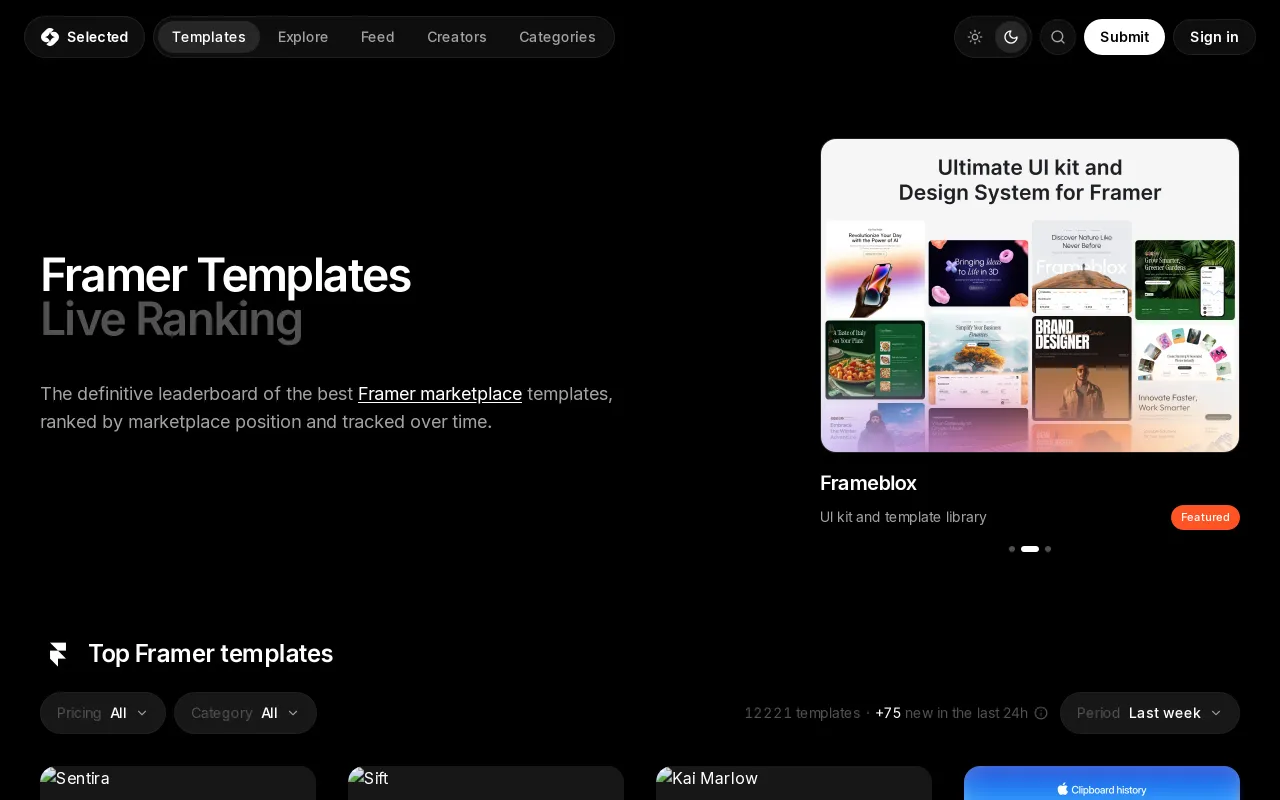Image resolution: width=1280 pixels, height=800 pixels.
Task: Go to the Explore tab
Action: pyautogui.click(x=303, y=37)
